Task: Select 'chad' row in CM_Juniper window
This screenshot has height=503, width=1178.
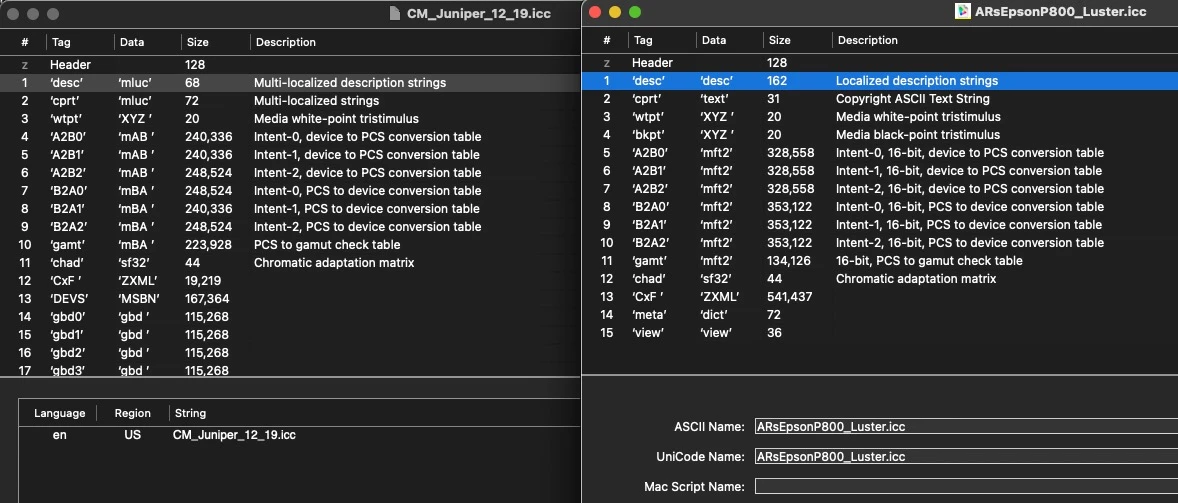Action: 291,263
